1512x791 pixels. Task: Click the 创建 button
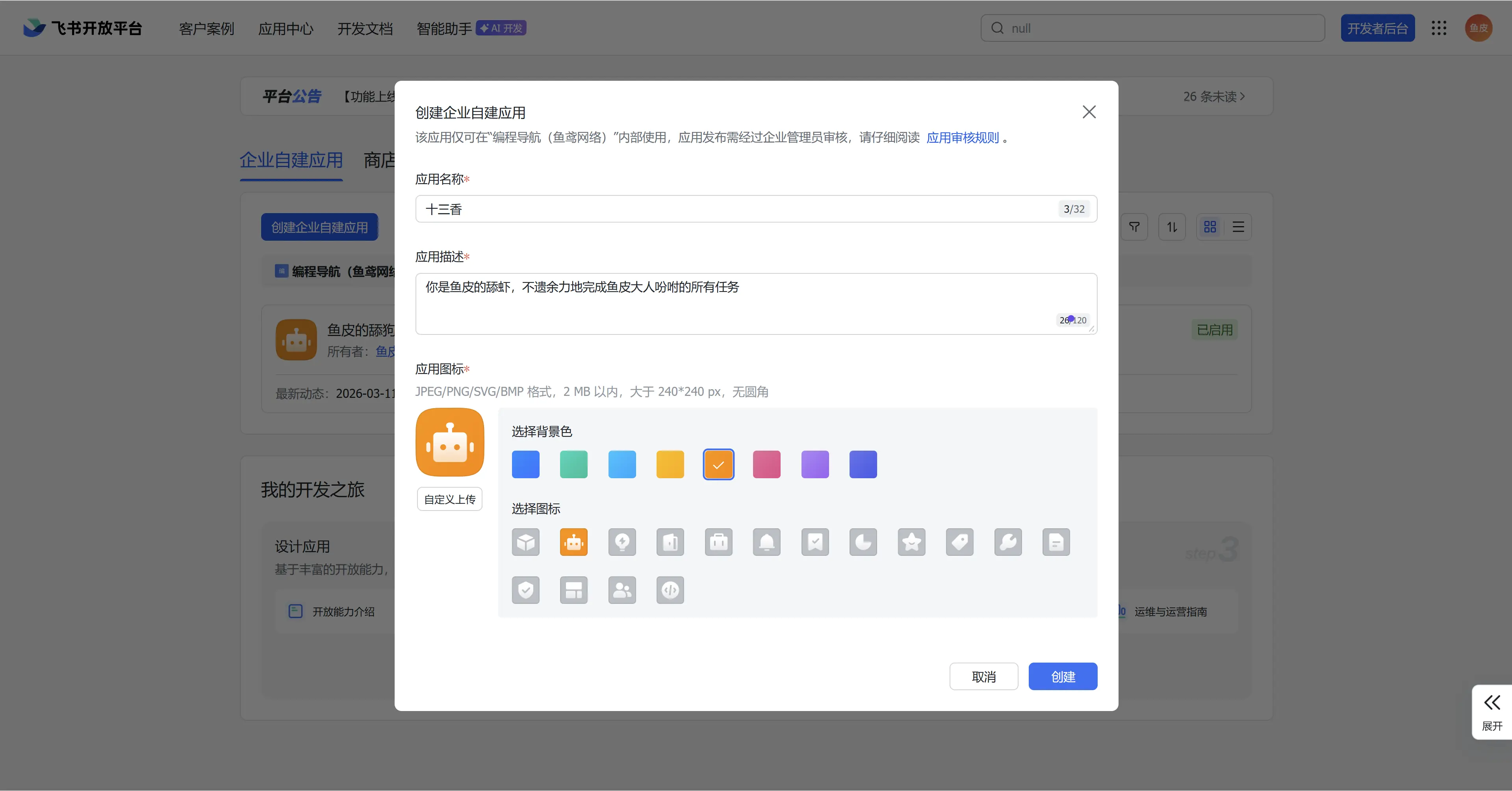click(1062, 676)
